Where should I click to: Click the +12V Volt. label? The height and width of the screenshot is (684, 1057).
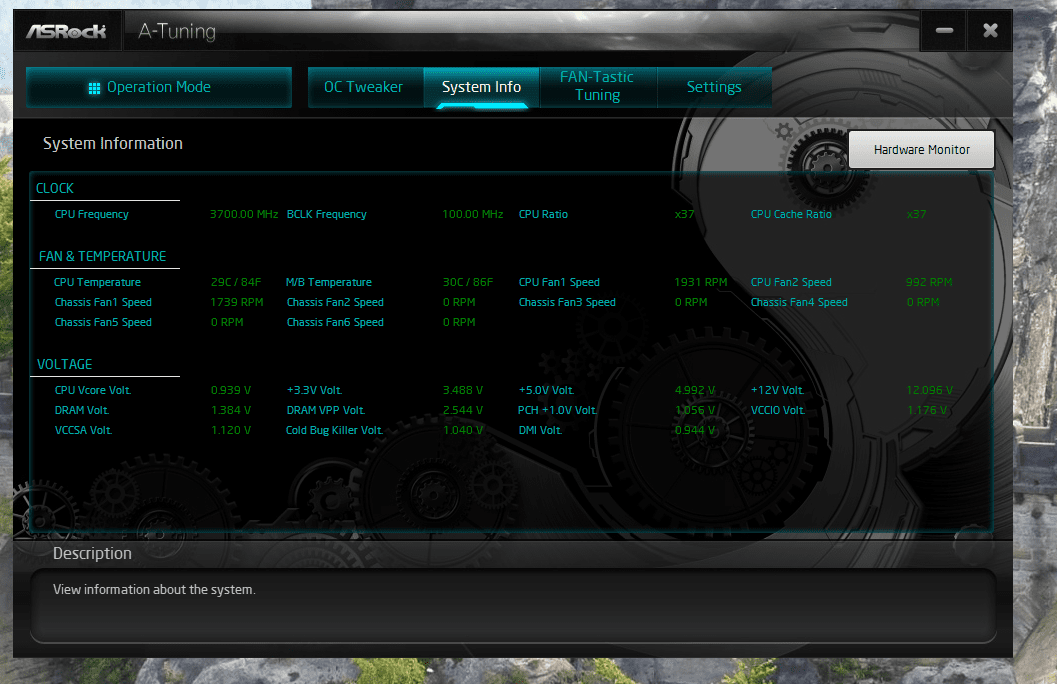(777, 391)
